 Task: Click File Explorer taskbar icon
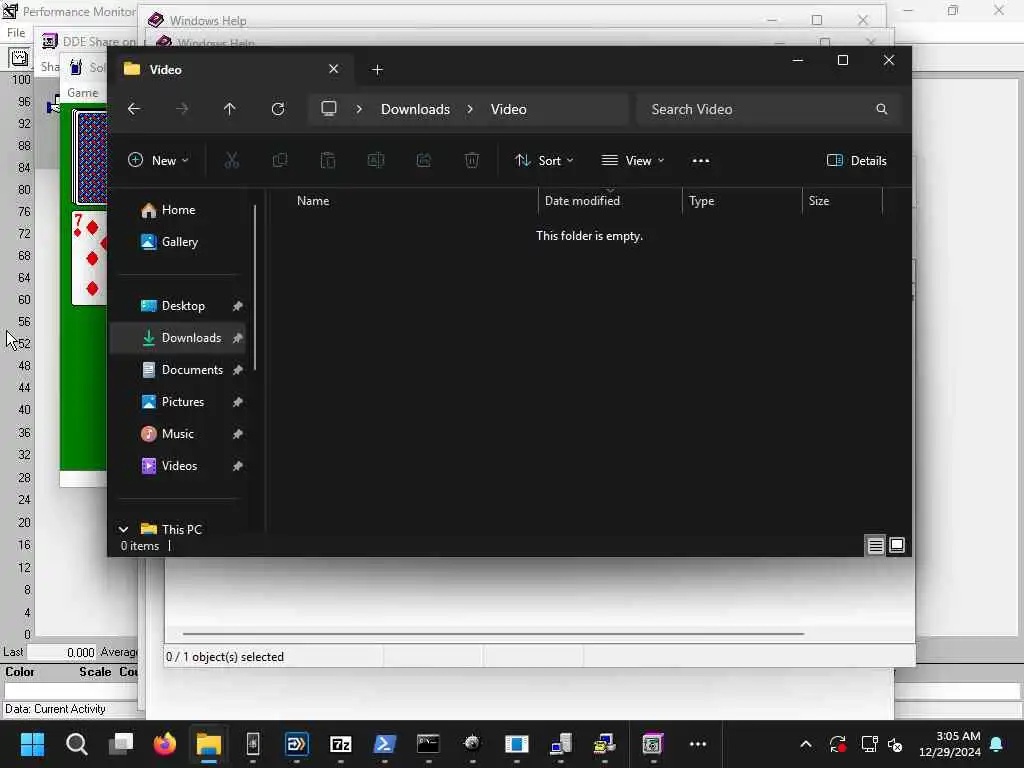click(209, 744)
